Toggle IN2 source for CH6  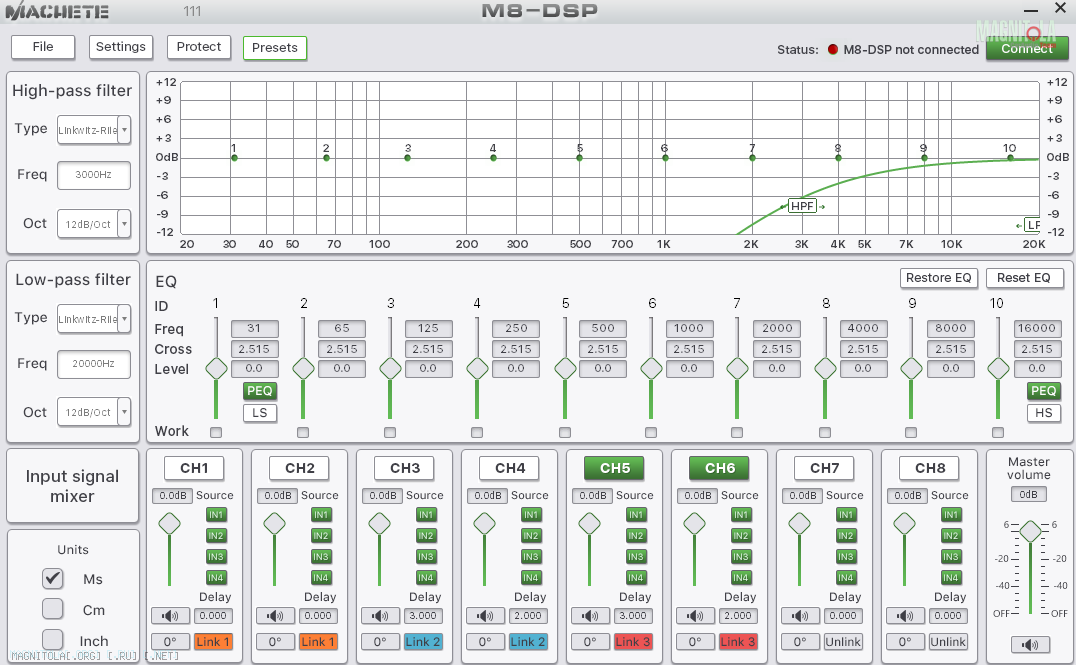(x=740, y=535)
